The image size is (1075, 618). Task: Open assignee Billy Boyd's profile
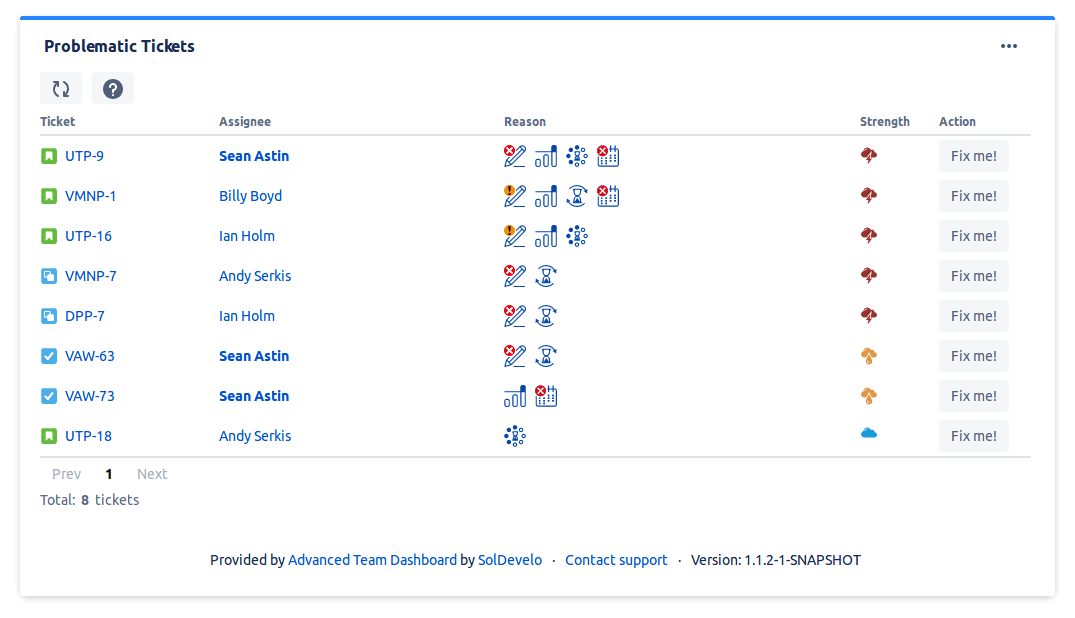pyautogui.click(x=250, y=196)
